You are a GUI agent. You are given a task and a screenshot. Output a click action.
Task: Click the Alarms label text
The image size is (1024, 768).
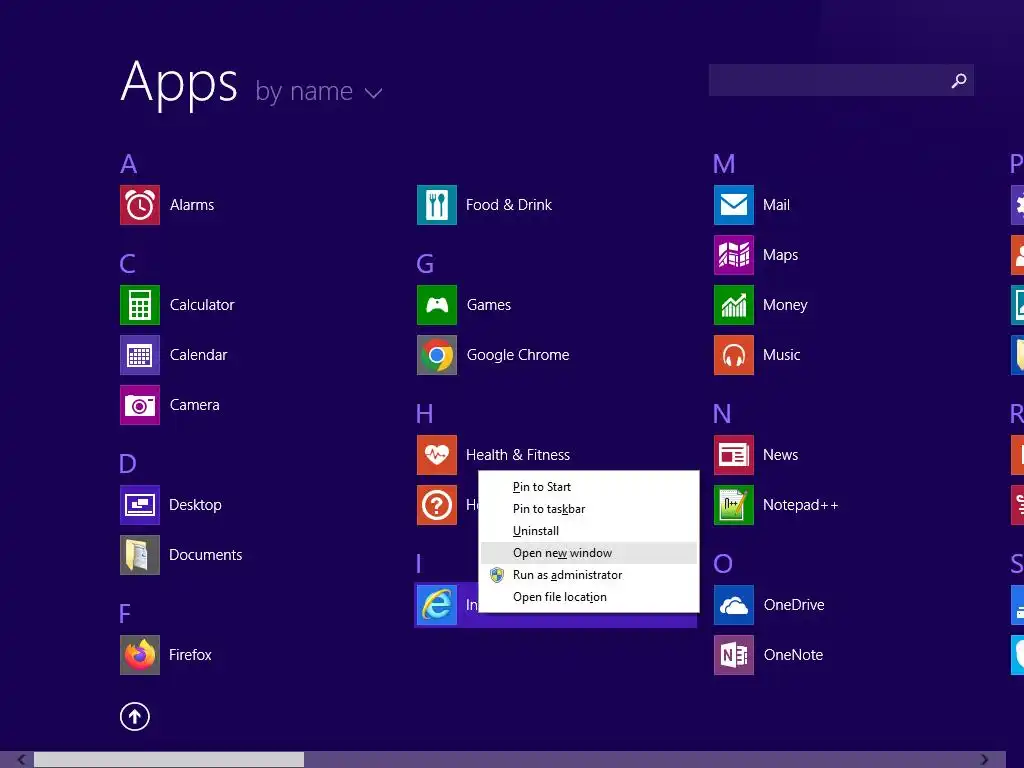[192, 205]
